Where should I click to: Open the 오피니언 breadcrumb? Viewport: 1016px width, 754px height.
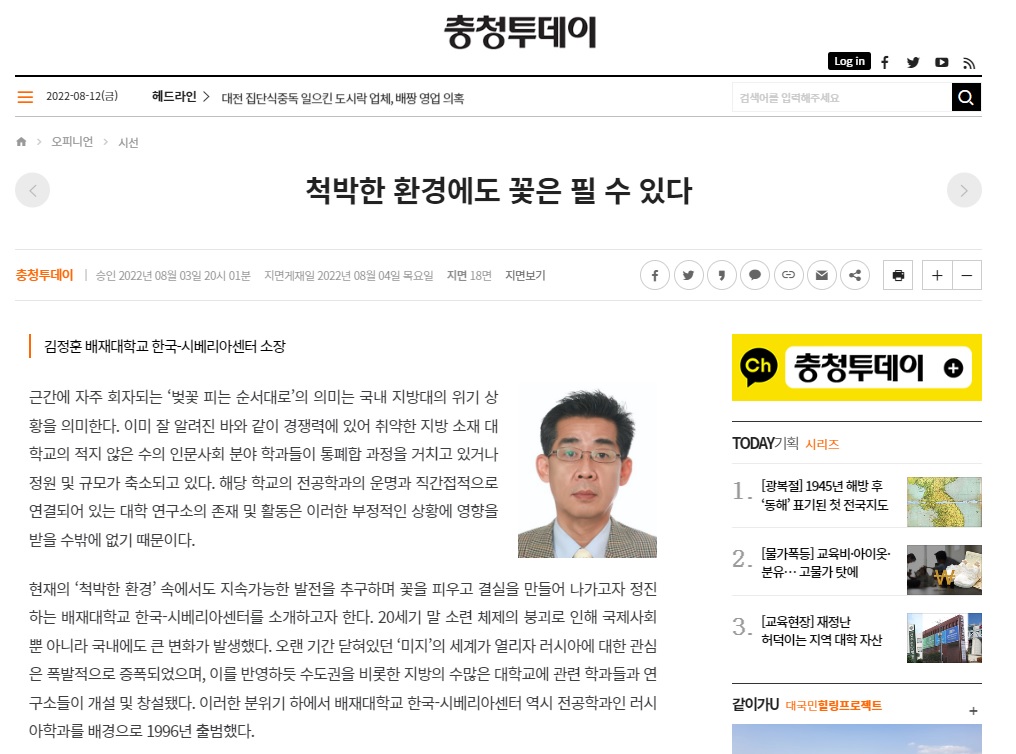tap(72, 141)
